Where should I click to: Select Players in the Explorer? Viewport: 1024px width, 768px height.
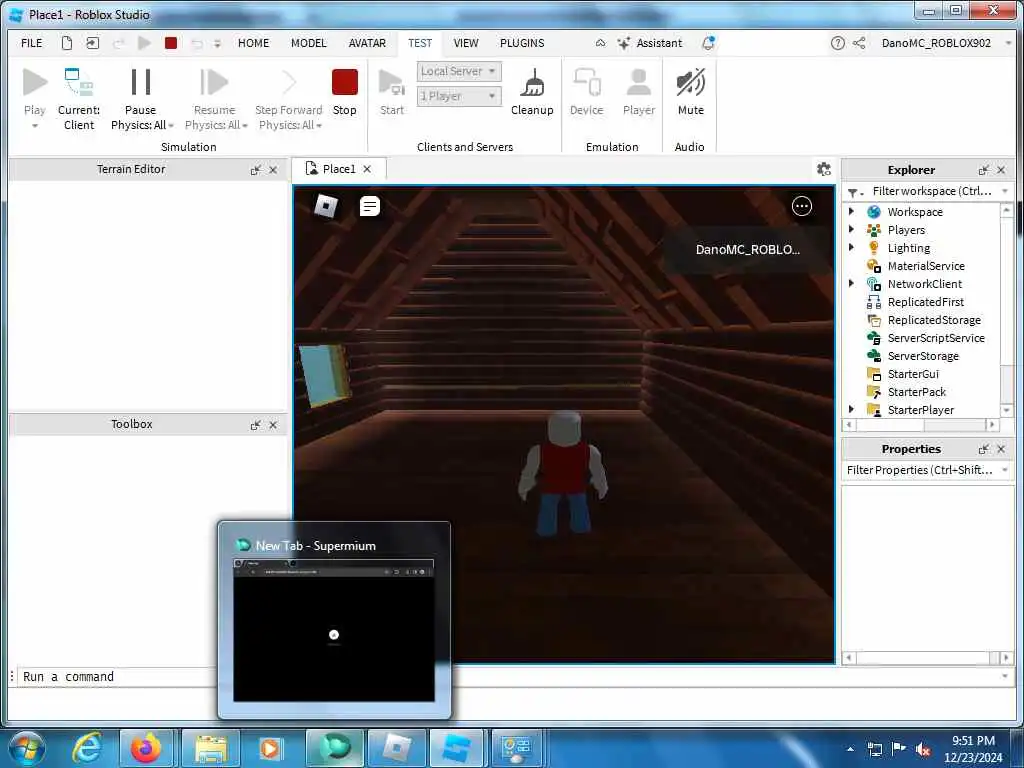coord(906,230)
